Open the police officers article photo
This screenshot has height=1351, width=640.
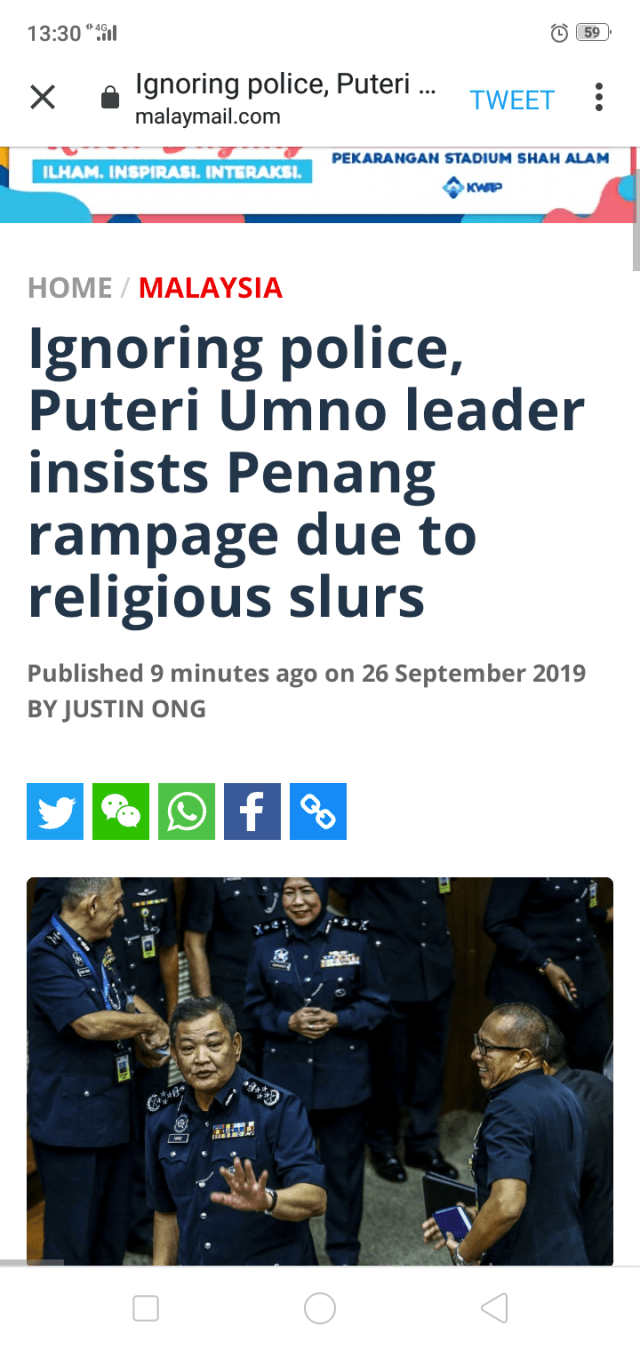[x=320, y=1071]
